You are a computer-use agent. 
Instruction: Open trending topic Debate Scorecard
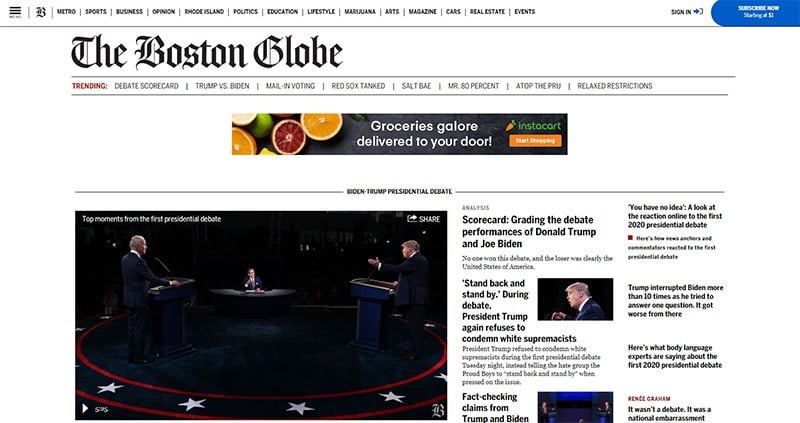tap(146, 86)
